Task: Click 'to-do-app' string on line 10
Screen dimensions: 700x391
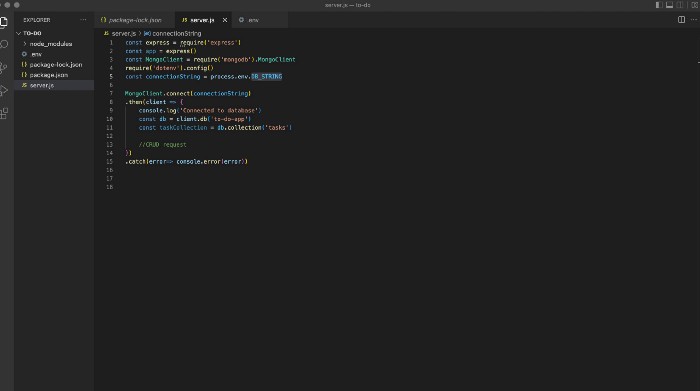Action: click(x=229, y=119)
